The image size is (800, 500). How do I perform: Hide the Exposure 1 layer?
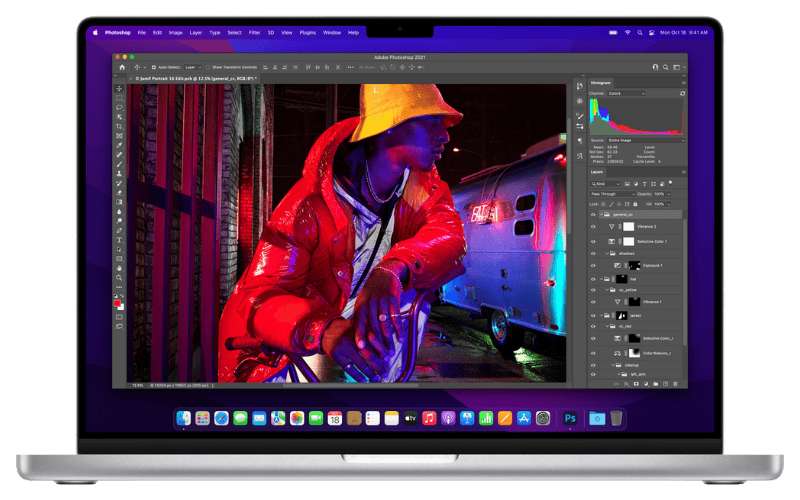[593, 265]
